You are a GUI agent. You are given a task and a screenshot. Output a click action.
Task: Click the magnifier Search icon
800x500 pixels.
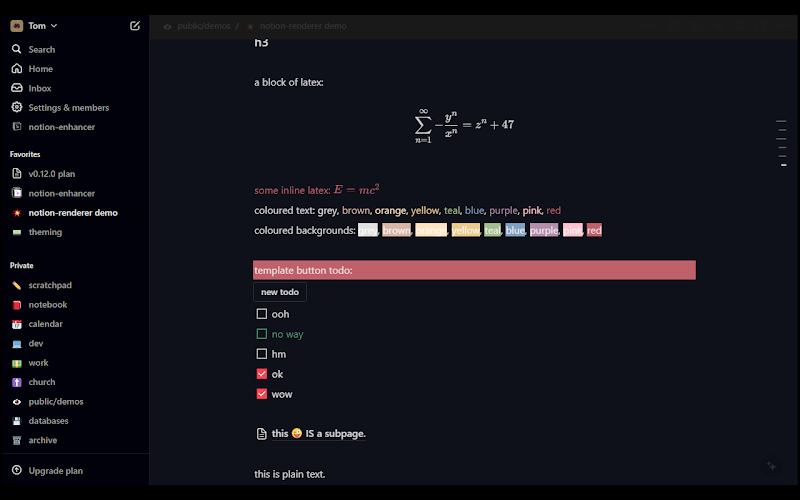tap(17, 49)
